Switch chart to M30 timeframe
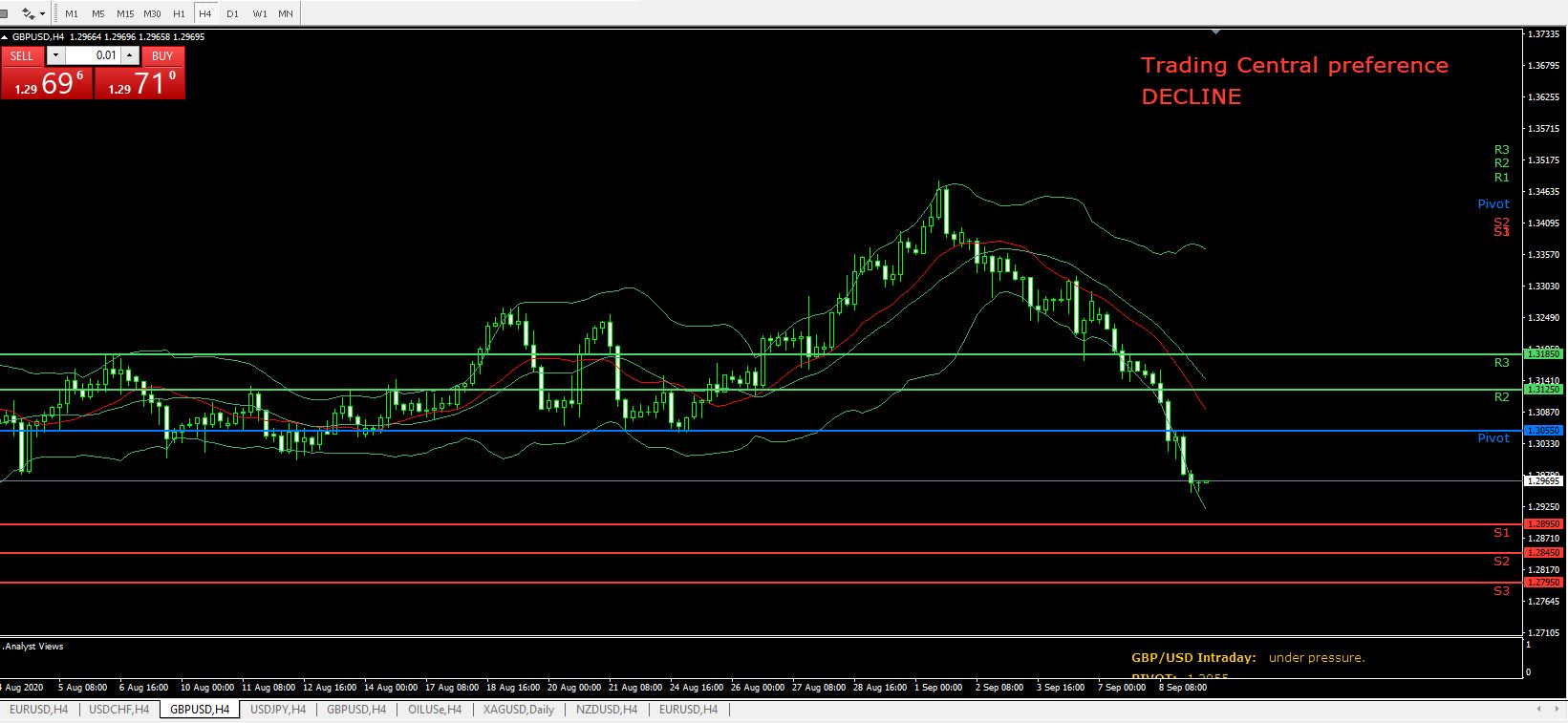The height and width of the screenshot is (723, 1568). pos(152,14)
